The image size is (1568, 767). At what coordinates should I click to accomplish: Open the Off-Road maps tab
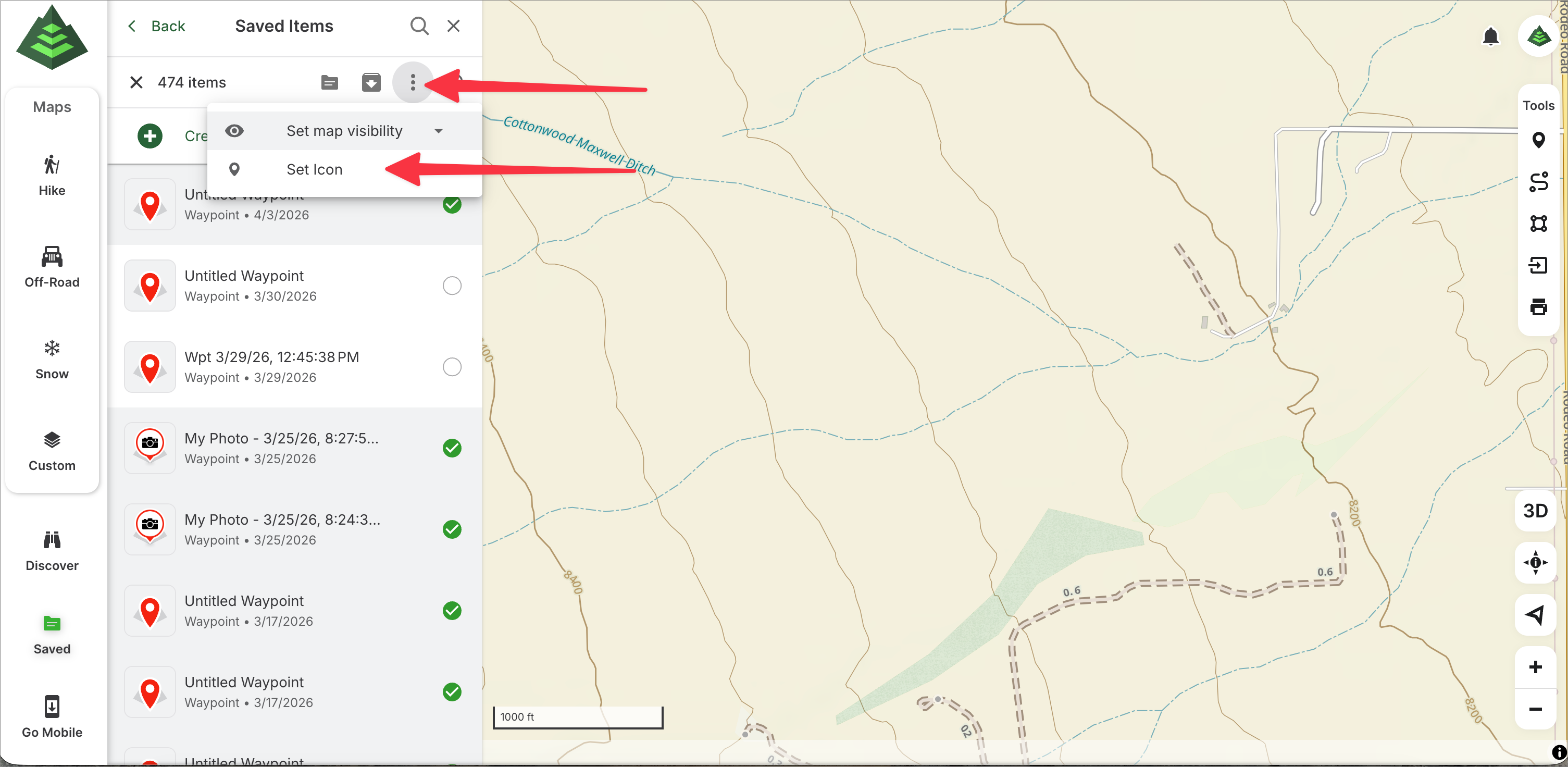pyautogui.click(x=52, y=266)
